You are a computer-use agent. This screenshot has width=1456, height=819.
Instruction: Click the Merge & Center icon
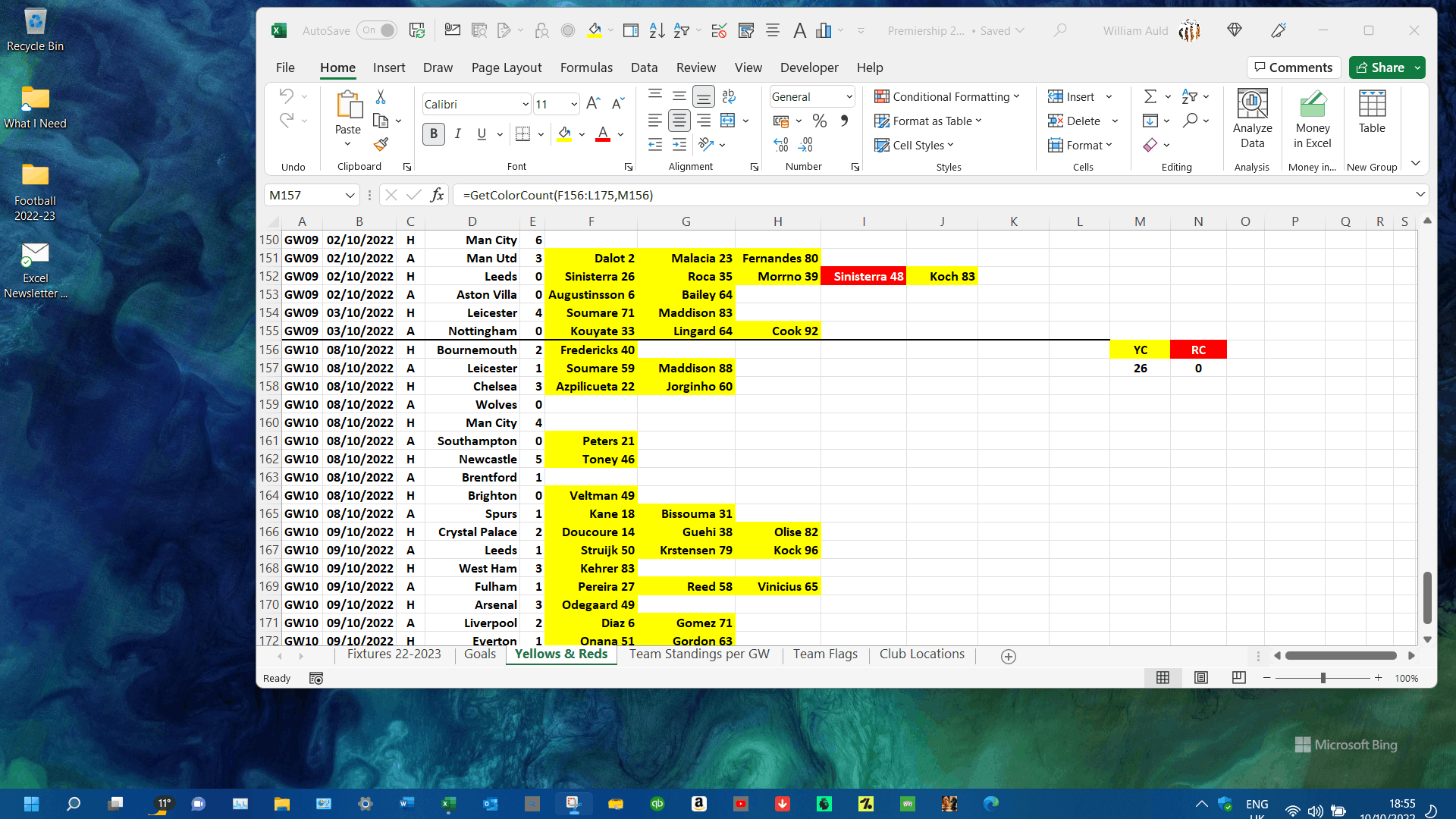point(728,121)
